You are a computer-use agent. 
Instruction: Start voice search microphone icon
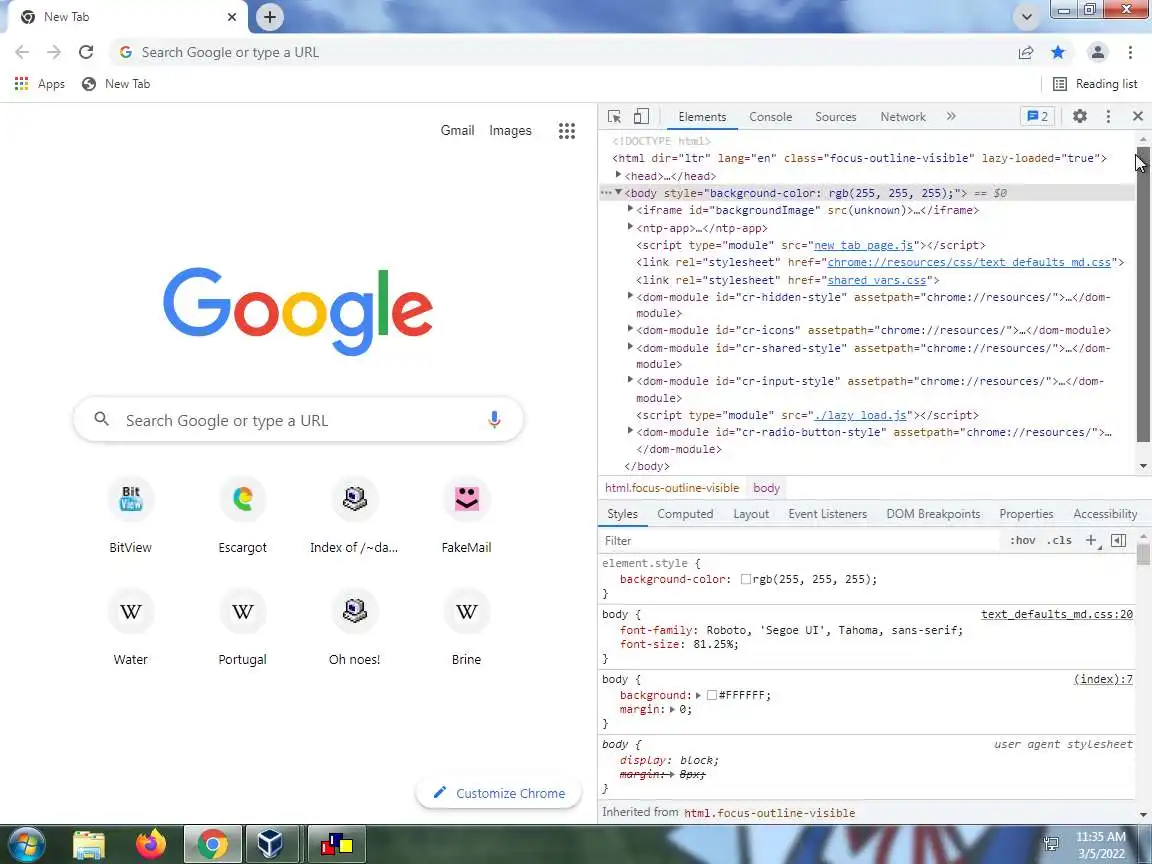(494, 420)
